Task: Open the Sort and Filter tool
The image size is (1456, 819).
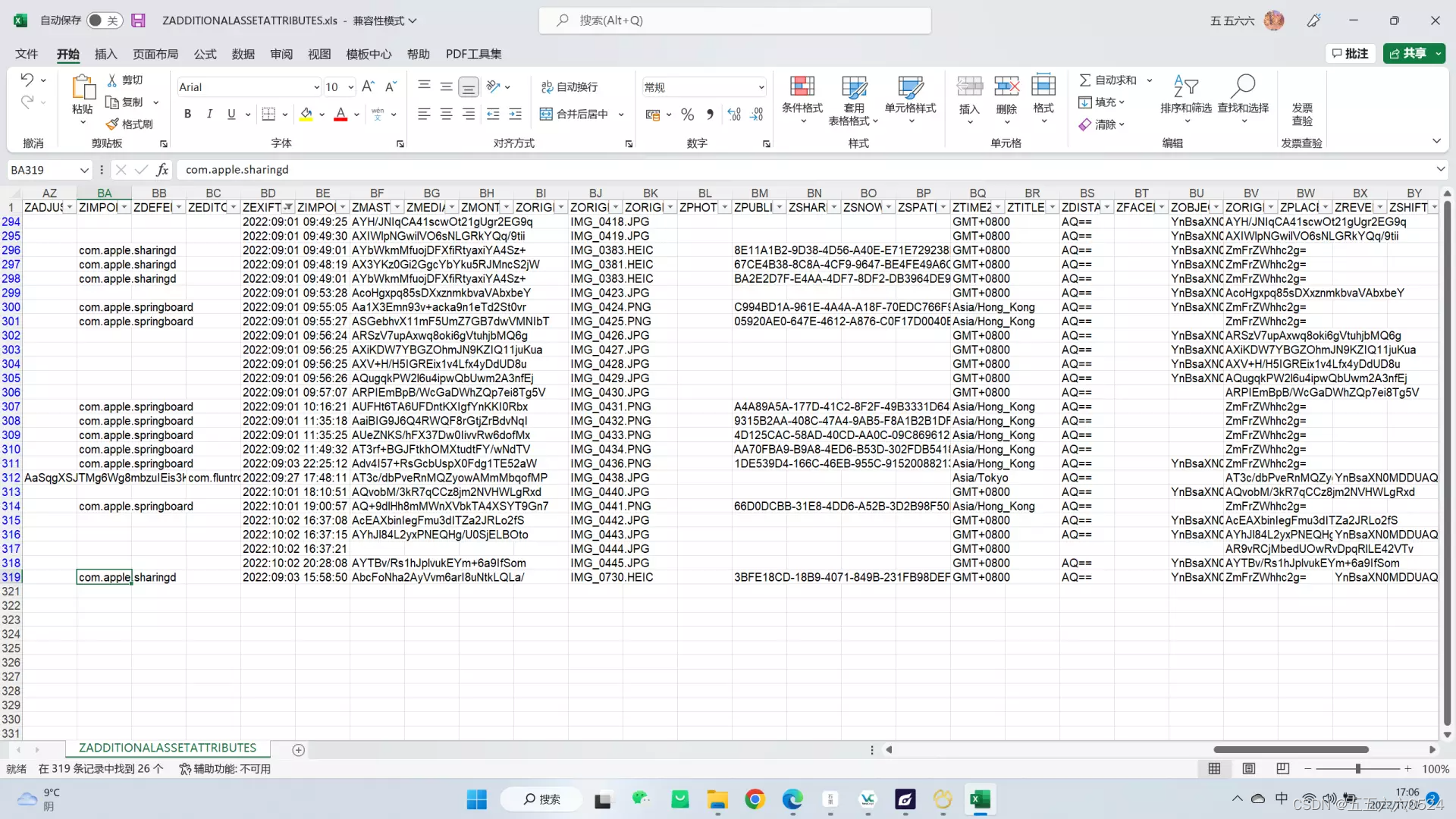Action: [x=1185, y=86]
